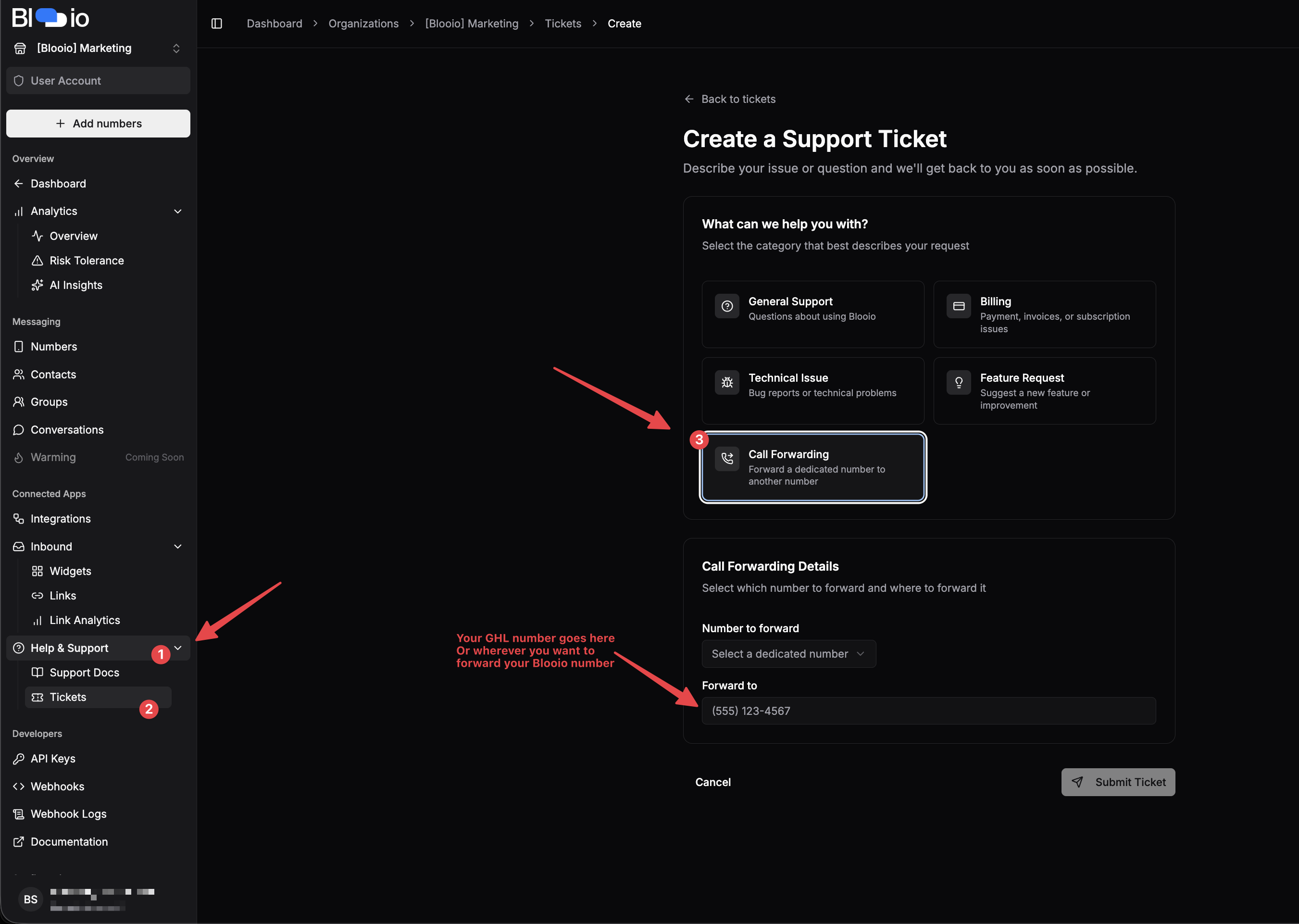Click the Add numbers button
Screen dimensions: 1299x924
(98, 124)
